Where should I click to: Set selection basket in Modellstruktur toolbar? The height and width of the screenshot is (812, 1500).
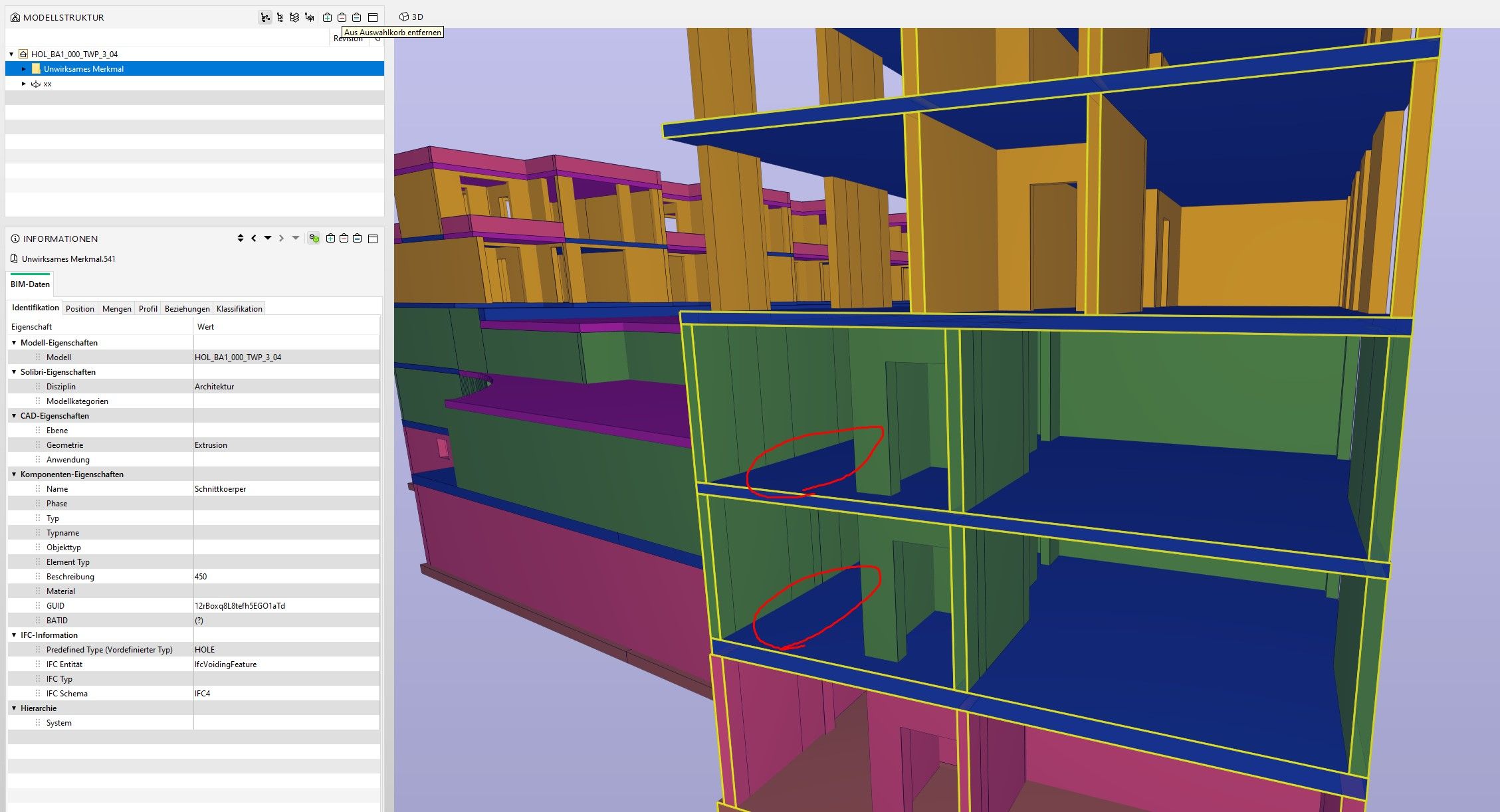click(x=356, y=17)
